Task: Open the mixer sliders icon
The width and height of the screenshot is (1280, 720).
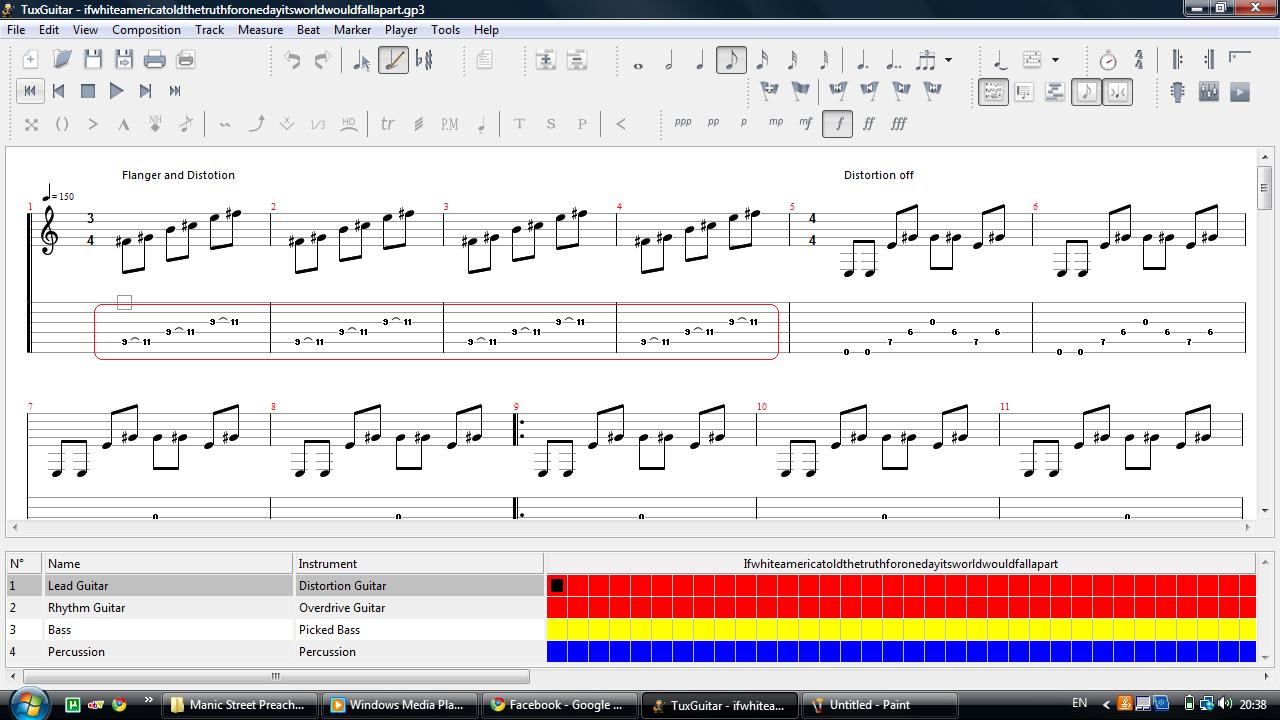Action: click(x=1209, y=92)
